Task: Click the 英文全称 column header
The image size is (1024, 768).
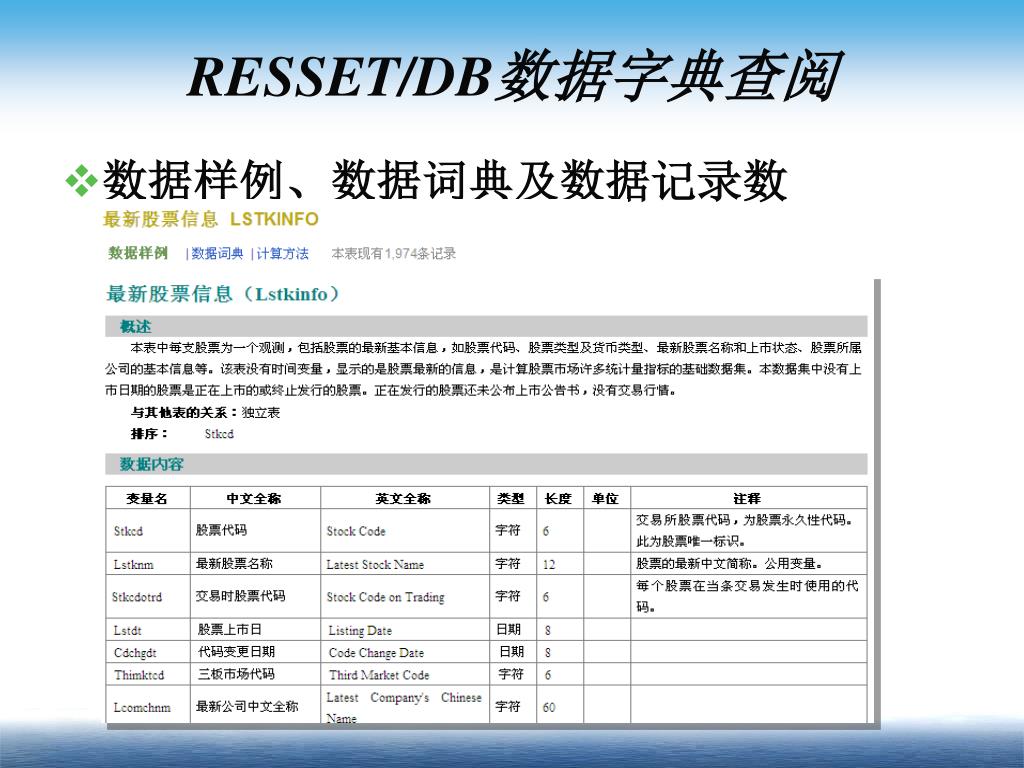Action: [x=403, y=498]
